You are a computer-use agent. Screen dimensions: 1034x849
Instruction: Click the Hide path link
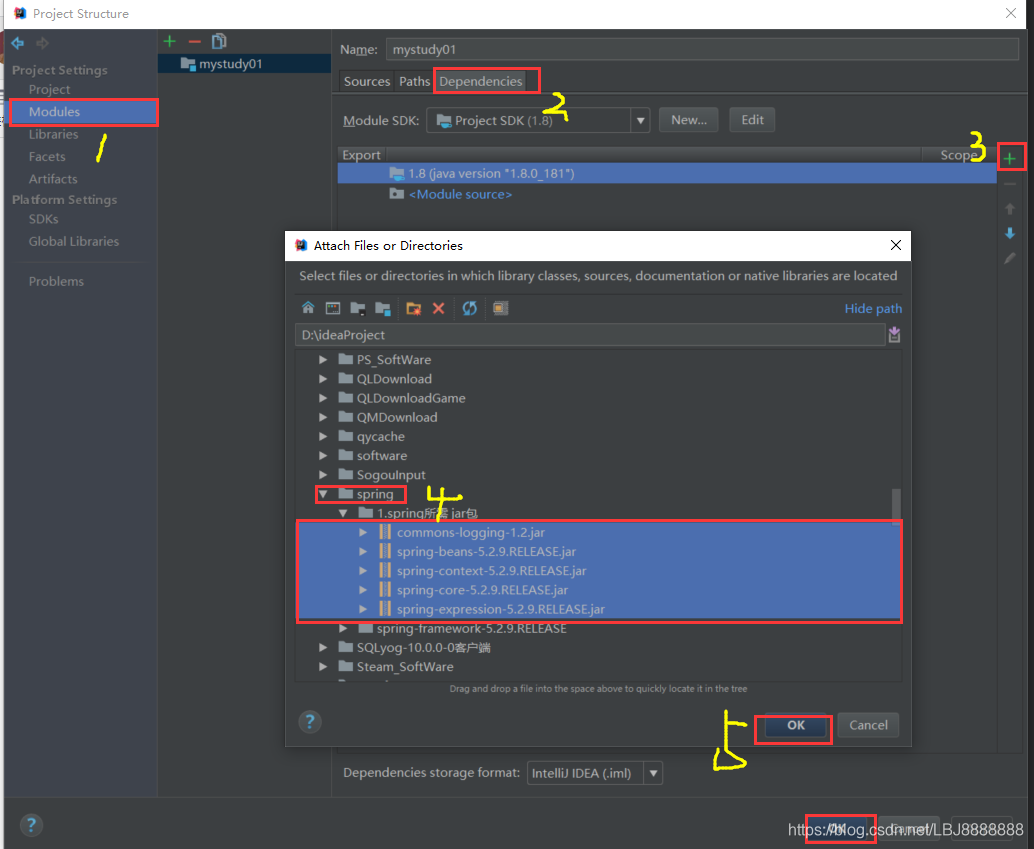tap(873, 309)
